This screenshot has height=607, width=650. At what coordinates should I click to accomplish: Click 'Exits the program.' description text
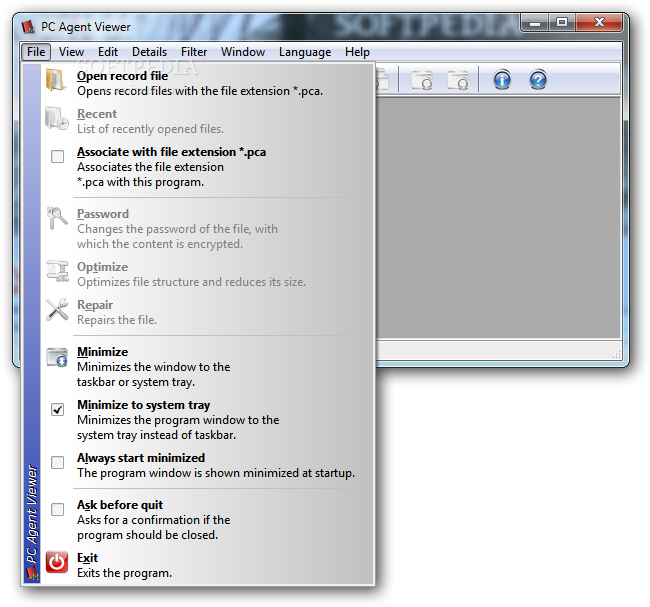pyautogui.click(x=124, y=573)
